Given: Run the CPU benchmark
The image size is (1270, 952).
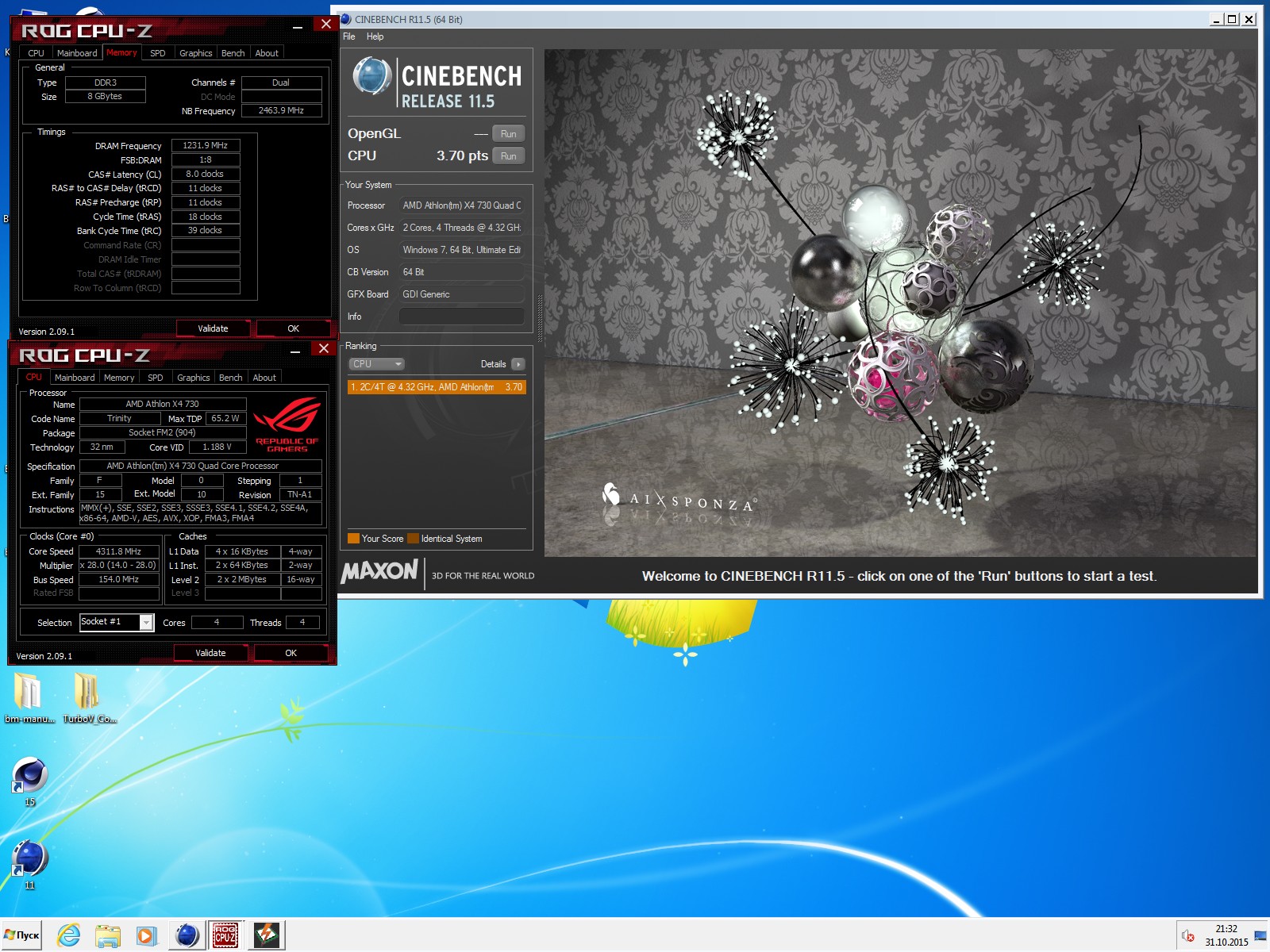Looking at the screenshot, I should coord(509,156).
